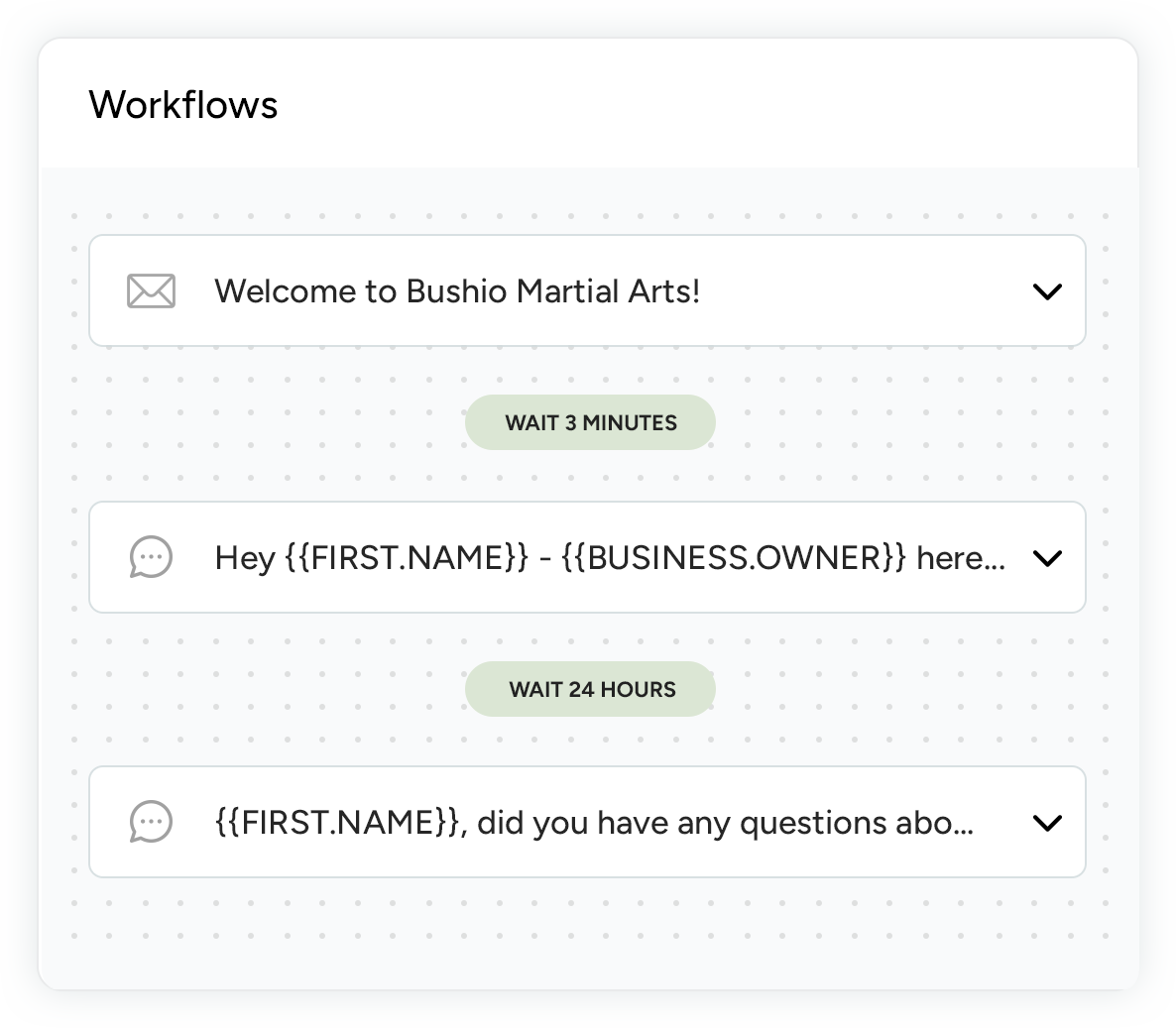Viewport: 1176px width, 1031px height.
Task: Click the Workflows panel heading
Action: pos(183,105)
